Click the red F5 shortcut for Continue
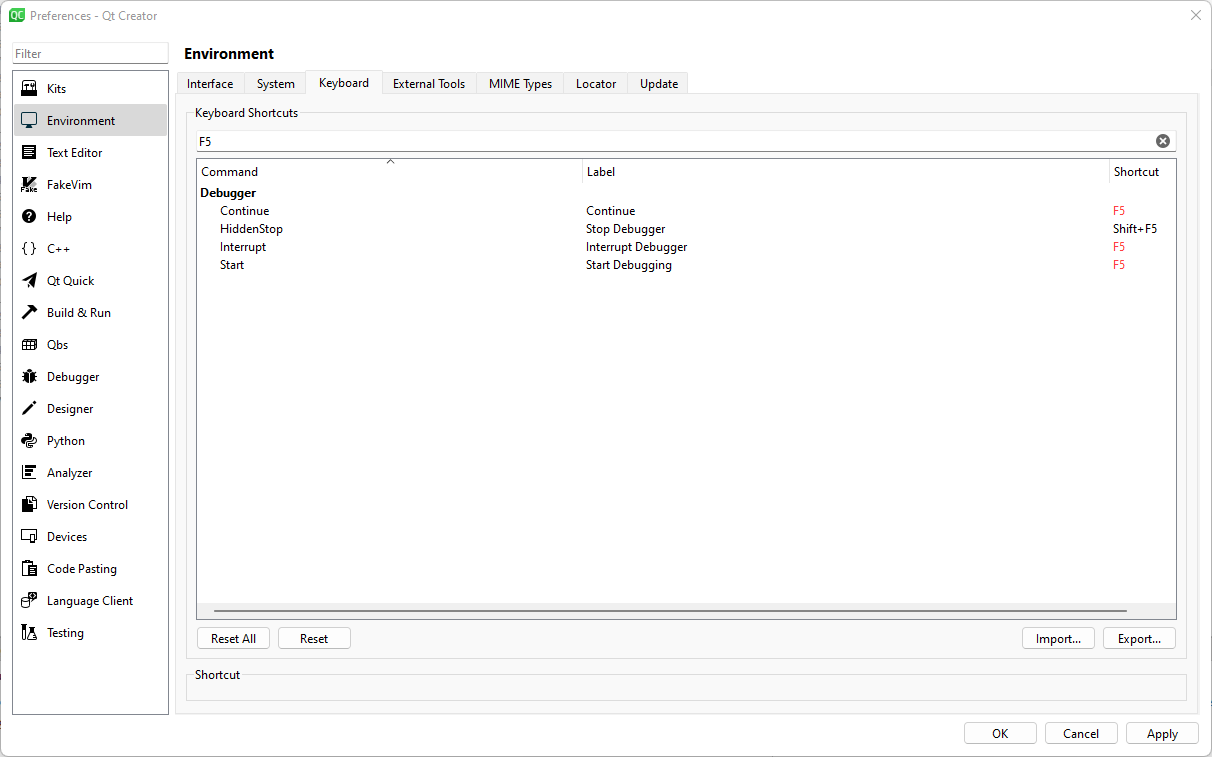The image size is (1212, 757). coord(1119,211)
